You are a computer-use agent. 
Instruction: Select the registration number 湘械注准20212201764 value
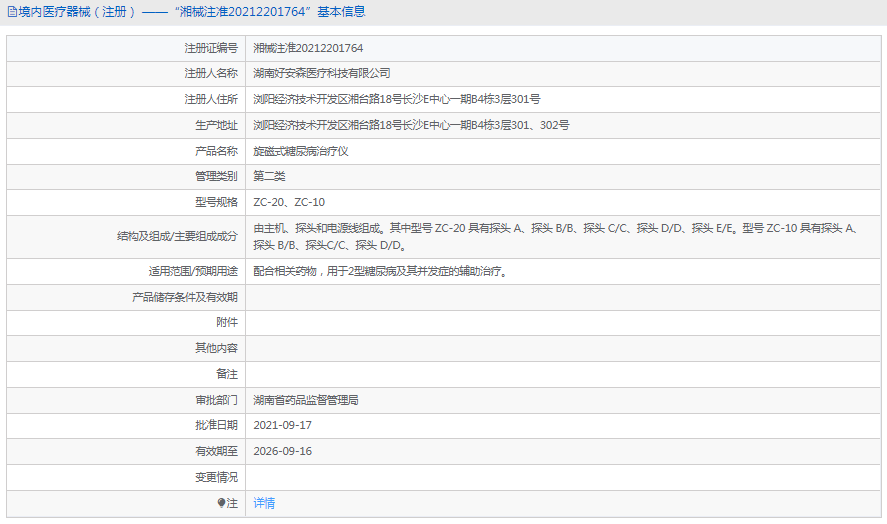pyautogui.click(x=308, y=48)
